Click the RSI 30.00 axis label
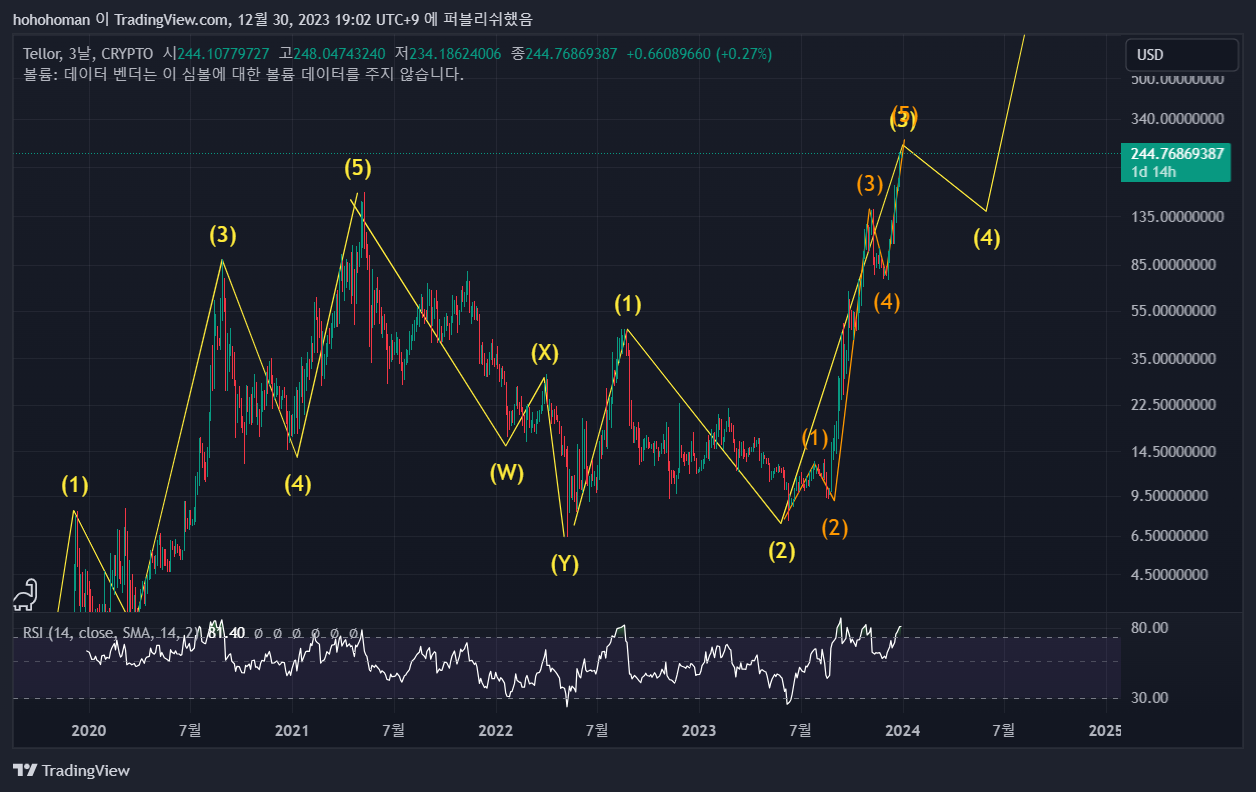This screenshot has height=792, width=1256. [1150, 697]
